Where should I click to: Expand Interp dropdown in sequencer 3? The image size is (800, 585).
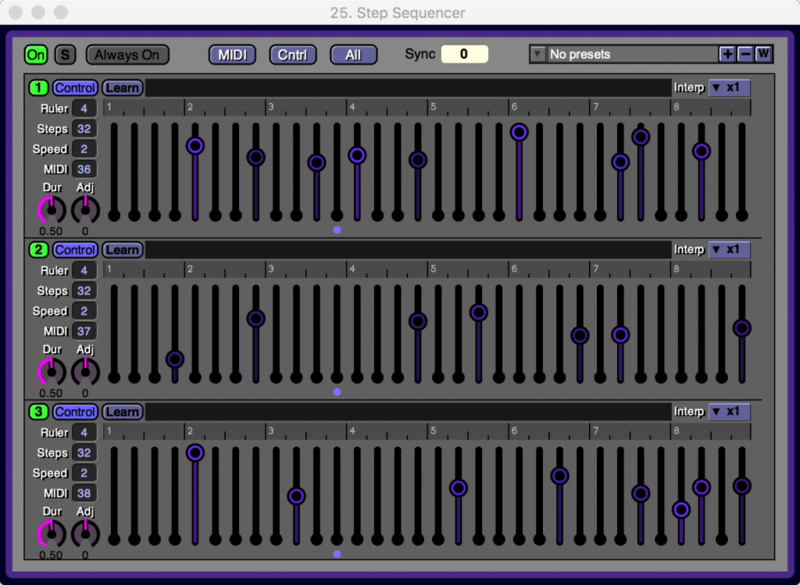(x=729, y=412)
